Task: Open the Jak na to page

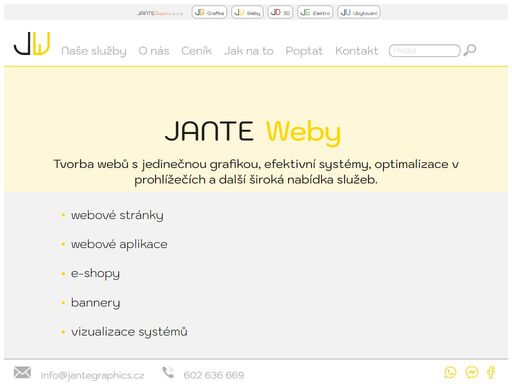Action: pos(249,51)
